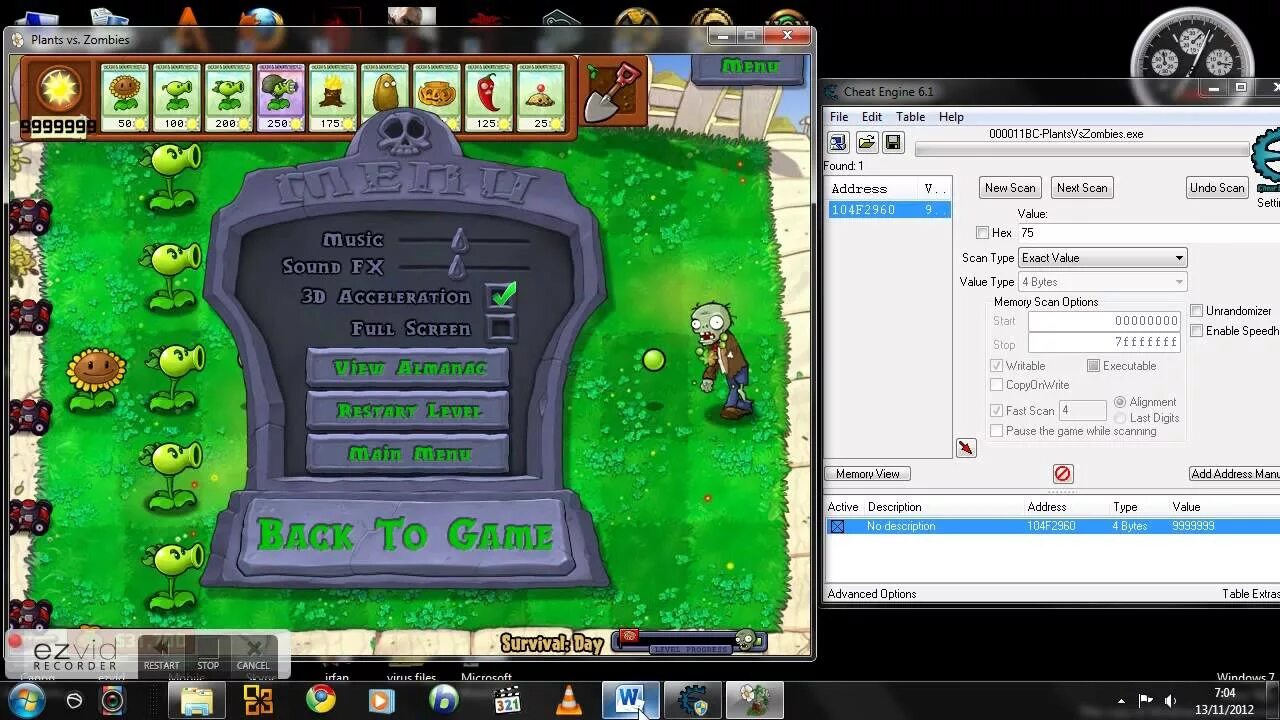Pick up the shovel tool
1280x720 pixels.
click(611, 92)
